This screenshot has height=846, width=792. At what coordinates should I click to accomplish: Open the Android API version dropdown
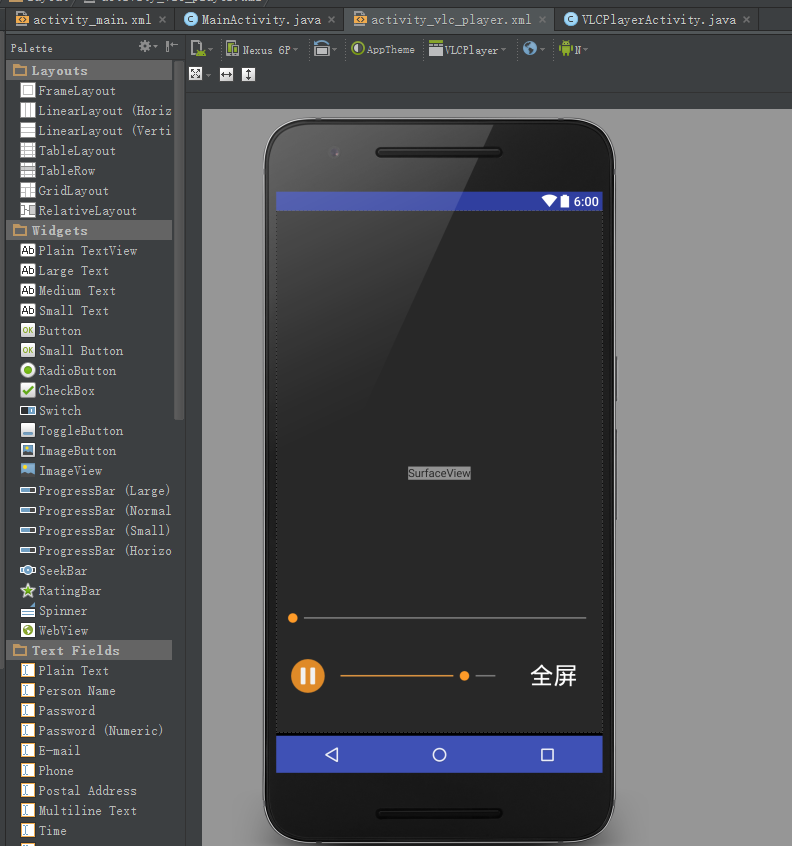coord(573,49)
